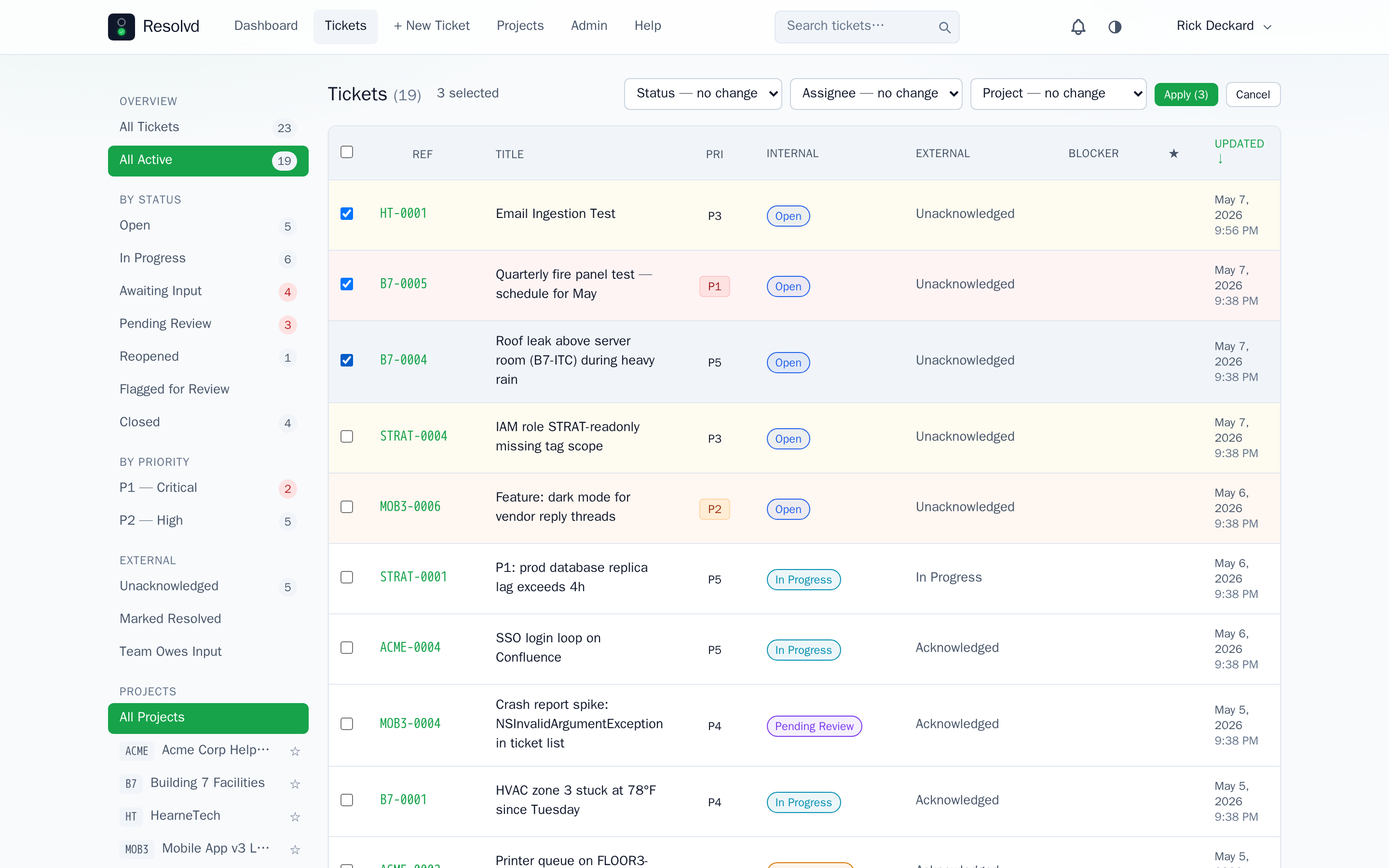Expand the Rick Deckard user menu

(x=1224, y=26)
